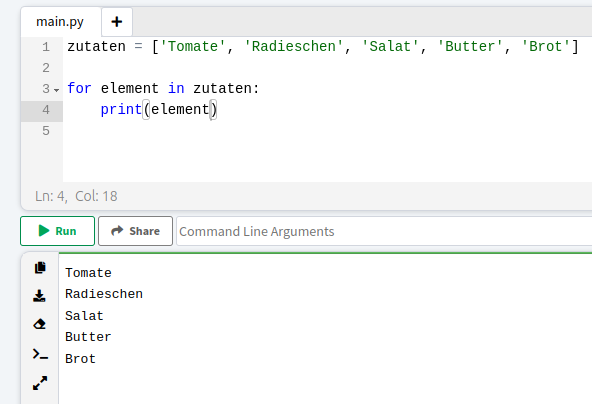Switch to the main.py tab
The image size is (592, 404).
(x=60, y=22)
